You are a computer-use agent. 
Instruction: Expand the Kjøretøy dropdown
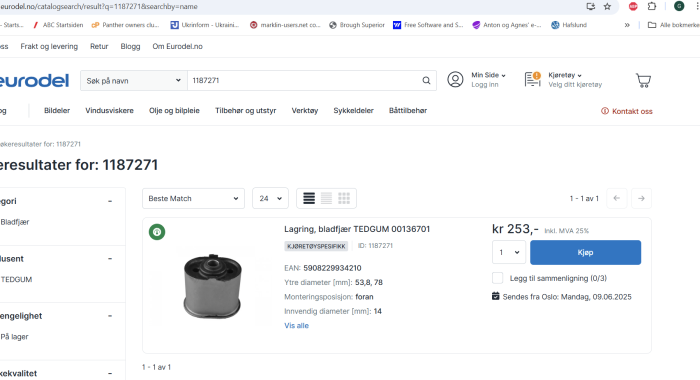point(565,75)
